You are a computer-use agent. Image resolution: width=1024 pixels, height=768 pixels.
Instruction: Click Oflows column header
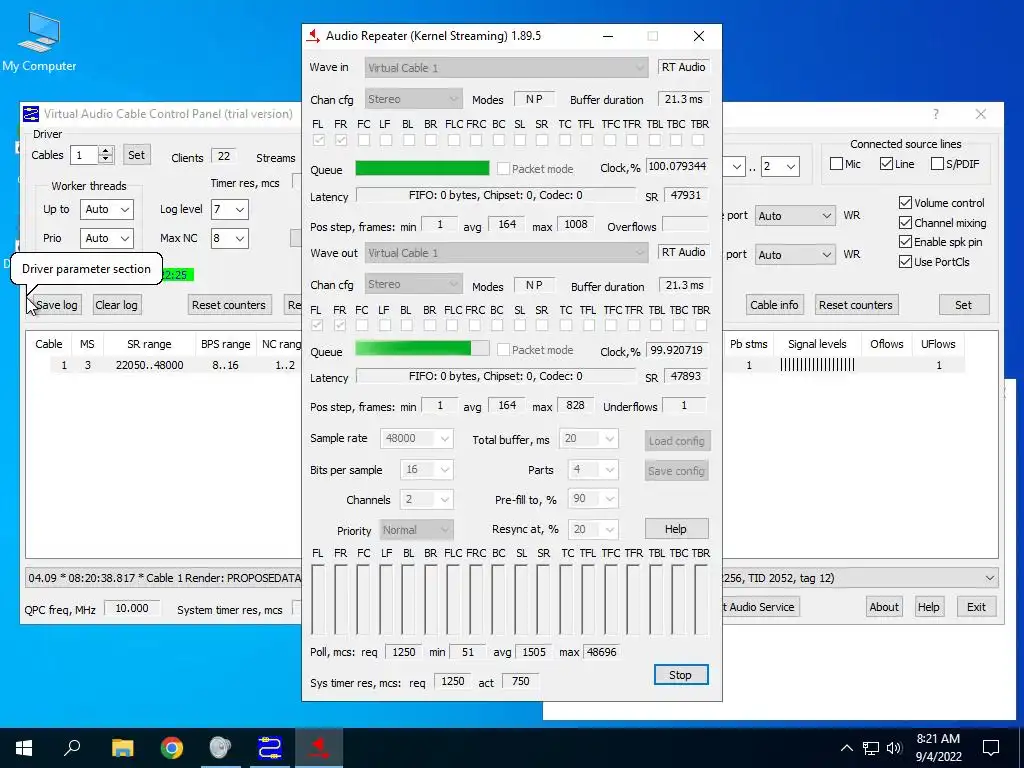click(887, 344)
